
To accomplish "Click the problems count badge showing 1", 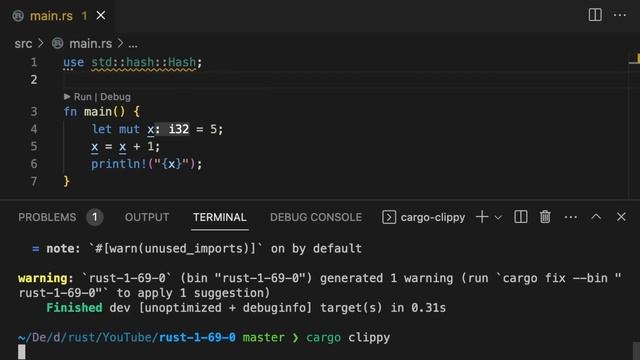I will pyautogui.click(x=95, y=217).
